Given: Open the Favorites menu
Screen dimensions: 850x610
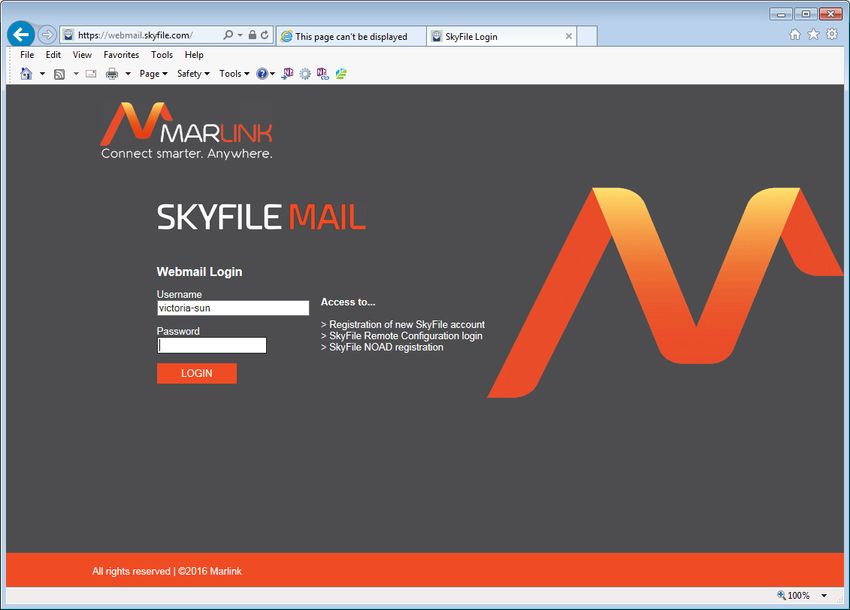Looking at the screenshot, I should pyautogui.click(x=121, y=55).
